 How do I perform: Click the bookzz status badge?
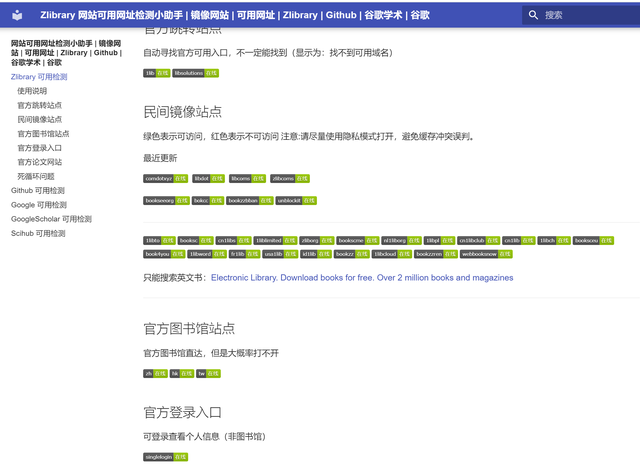351,254
